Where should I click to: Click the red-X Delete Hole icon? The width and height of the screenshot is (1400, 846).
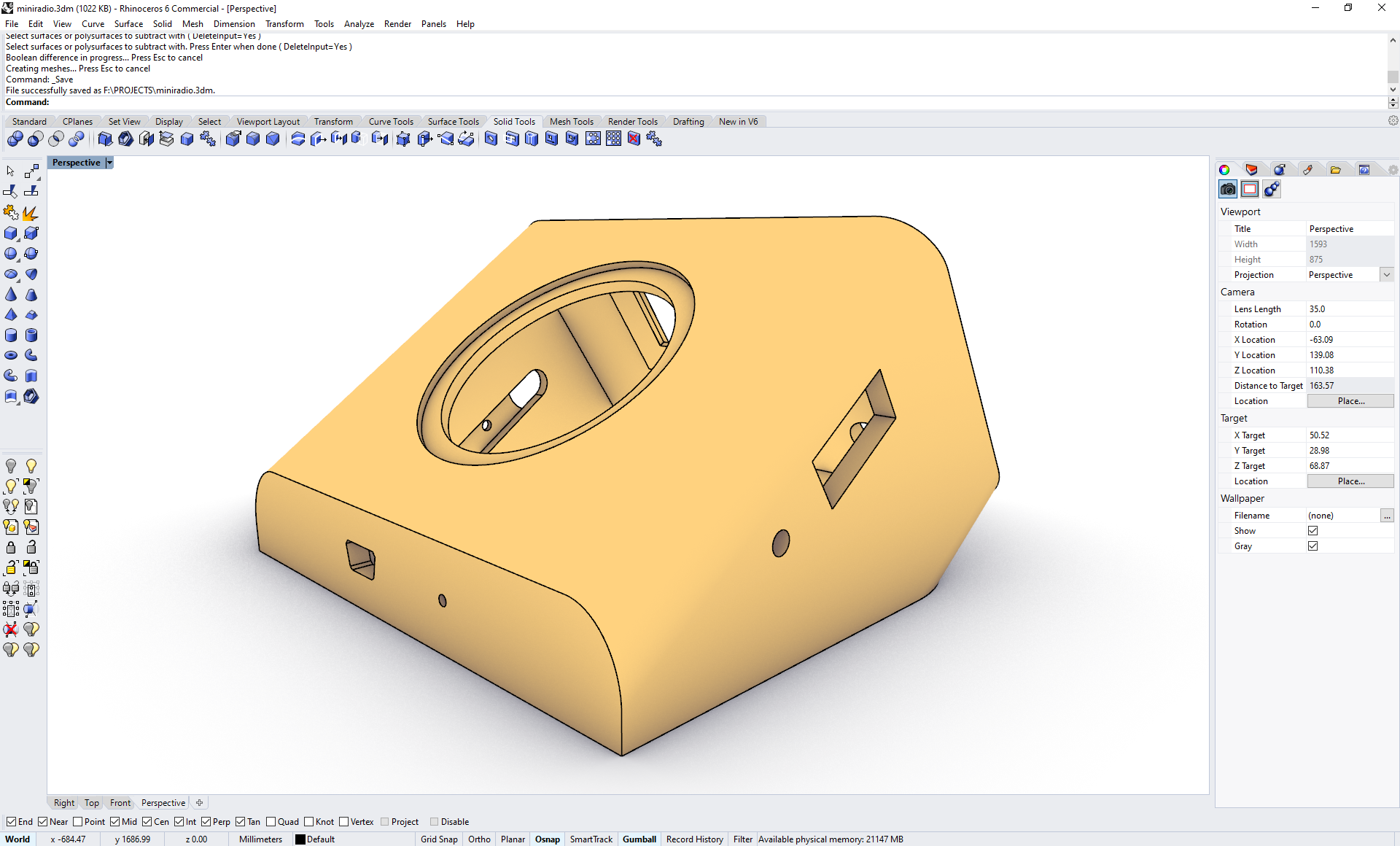point(634,139)
